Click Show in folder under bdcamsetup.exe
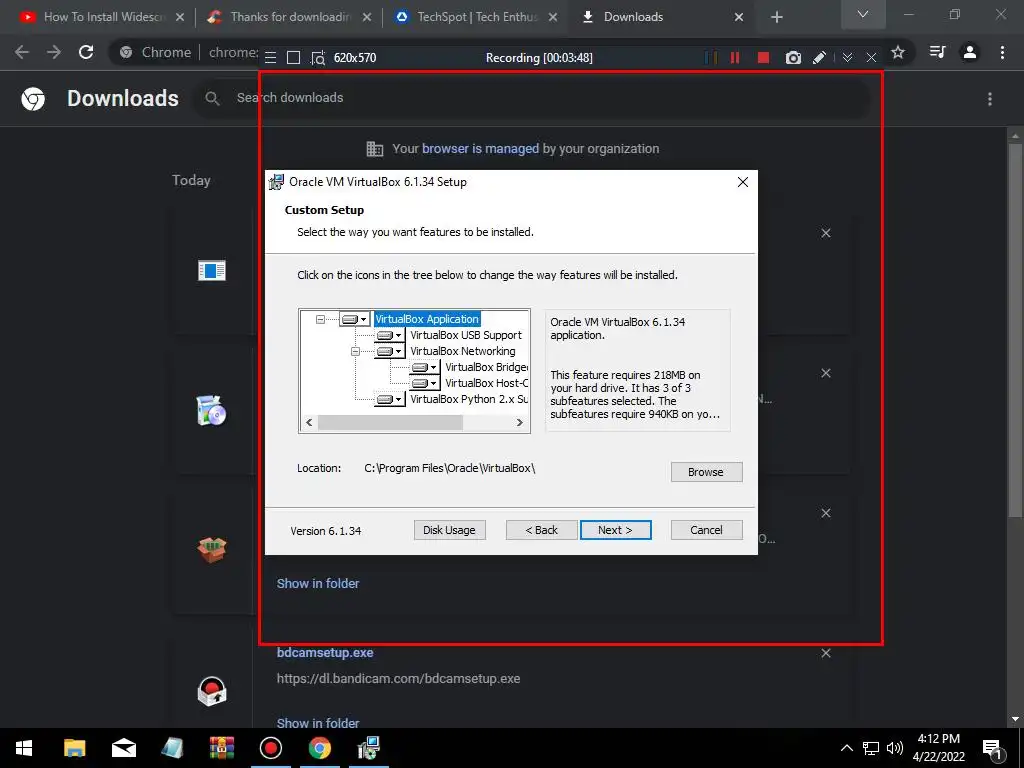Screen dimensions: 1024x768 click(317, 724)
